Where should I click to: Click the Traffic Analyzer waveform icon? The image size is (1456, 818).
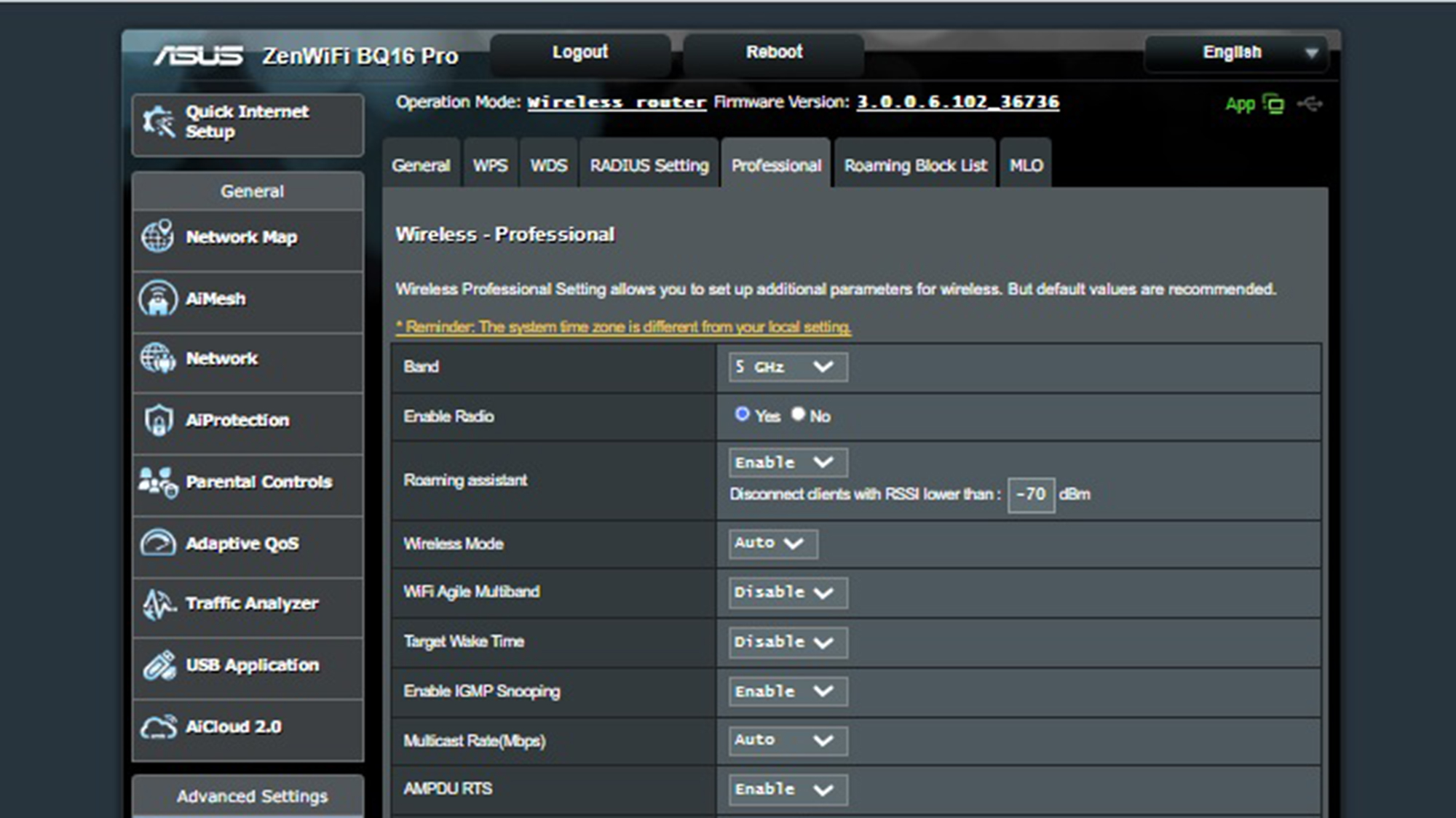(159, 604)
